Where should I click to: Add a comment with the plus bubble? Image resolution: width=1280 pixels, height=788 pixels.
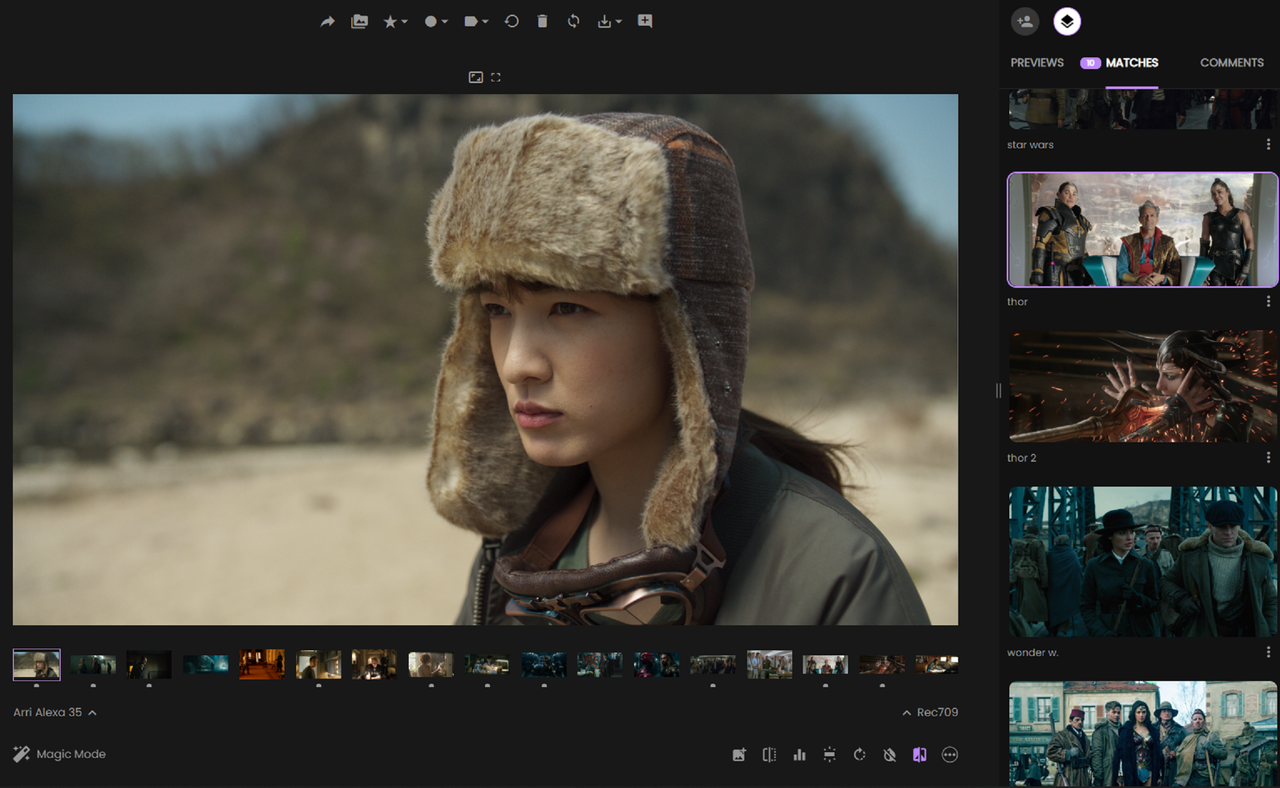pos(645,21)
